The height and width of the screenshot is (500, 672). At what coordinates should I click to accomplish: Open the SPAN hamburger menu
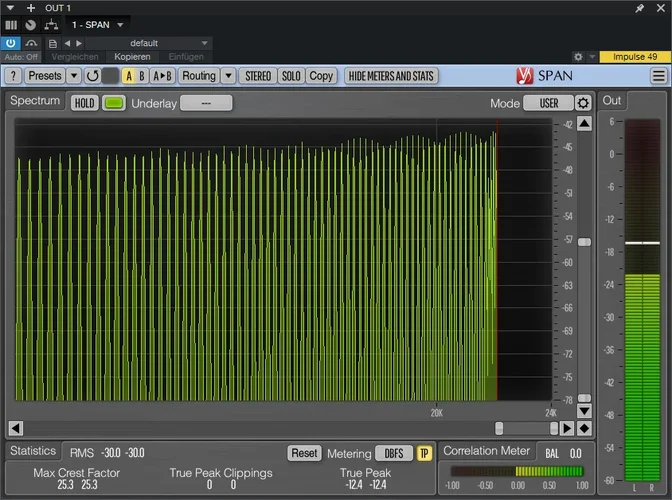pos(659,76)
